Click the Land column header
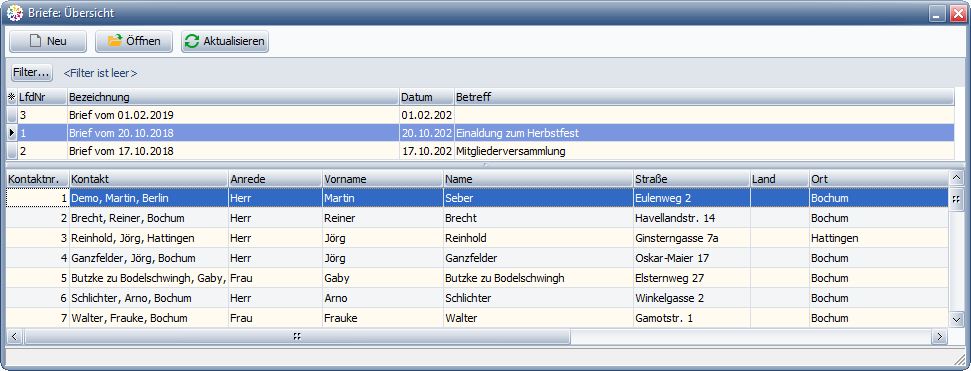 (x=779, y=178)
